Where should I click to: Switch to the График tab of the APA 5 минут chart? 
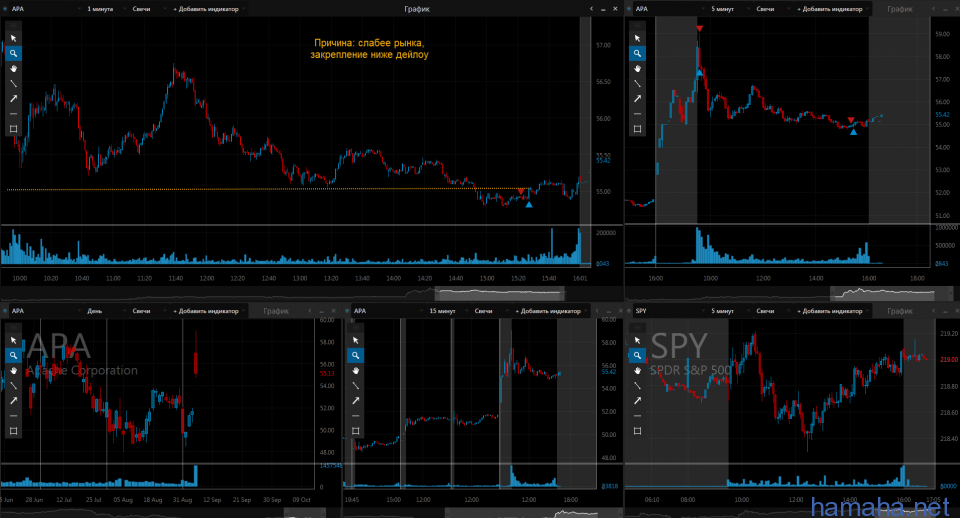[900, 9]
